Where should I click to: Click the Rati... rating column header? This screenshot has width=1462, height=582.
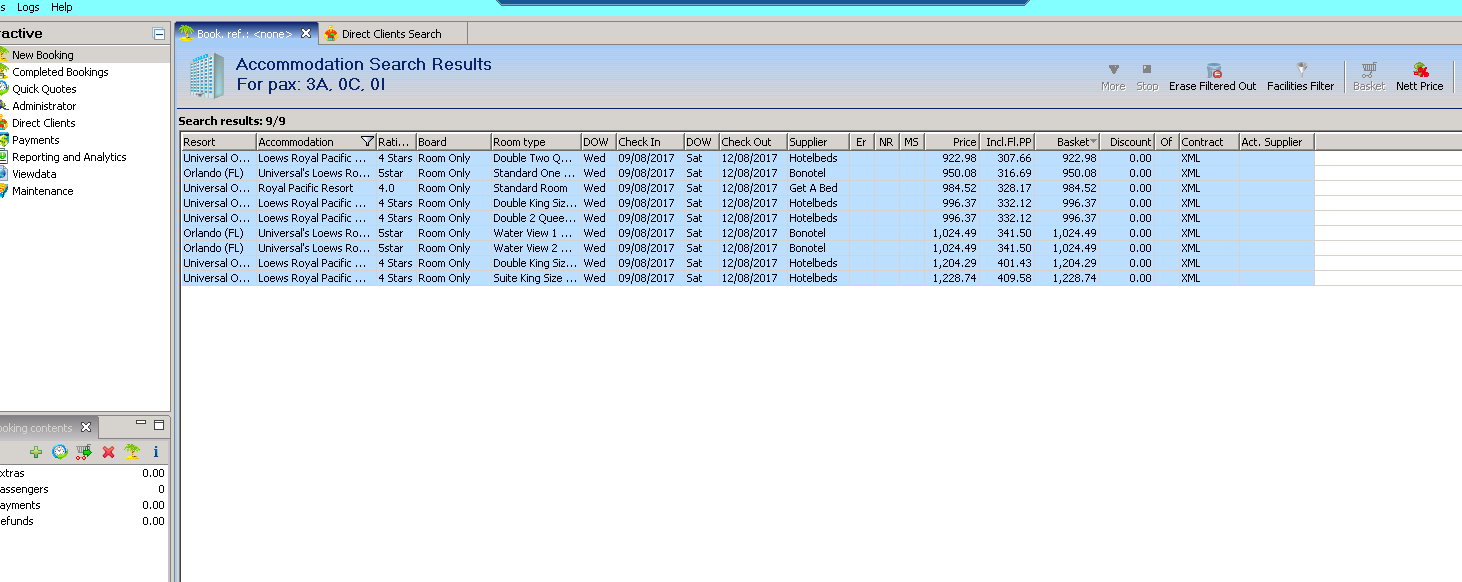click(396, 142)
